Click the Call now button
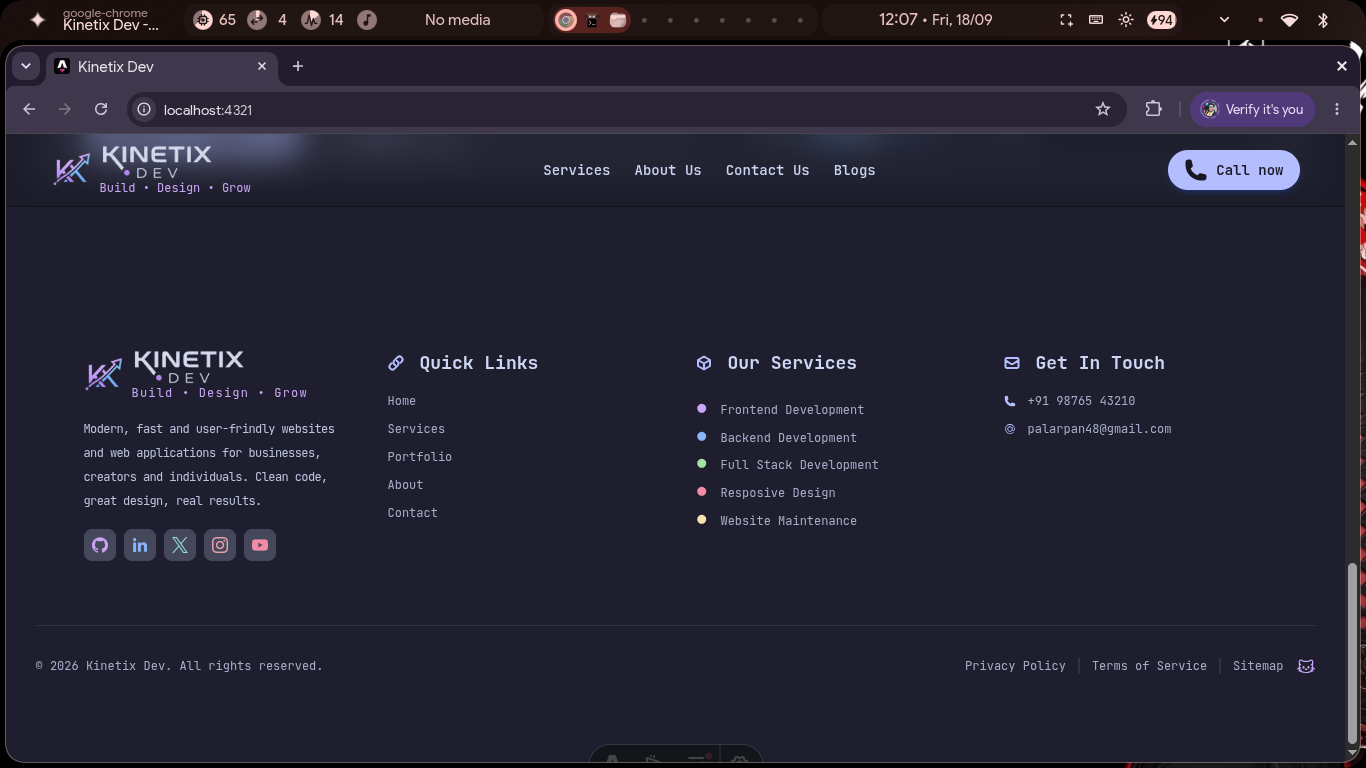This screenshot has height=768, width=1366. [1234, 170]
